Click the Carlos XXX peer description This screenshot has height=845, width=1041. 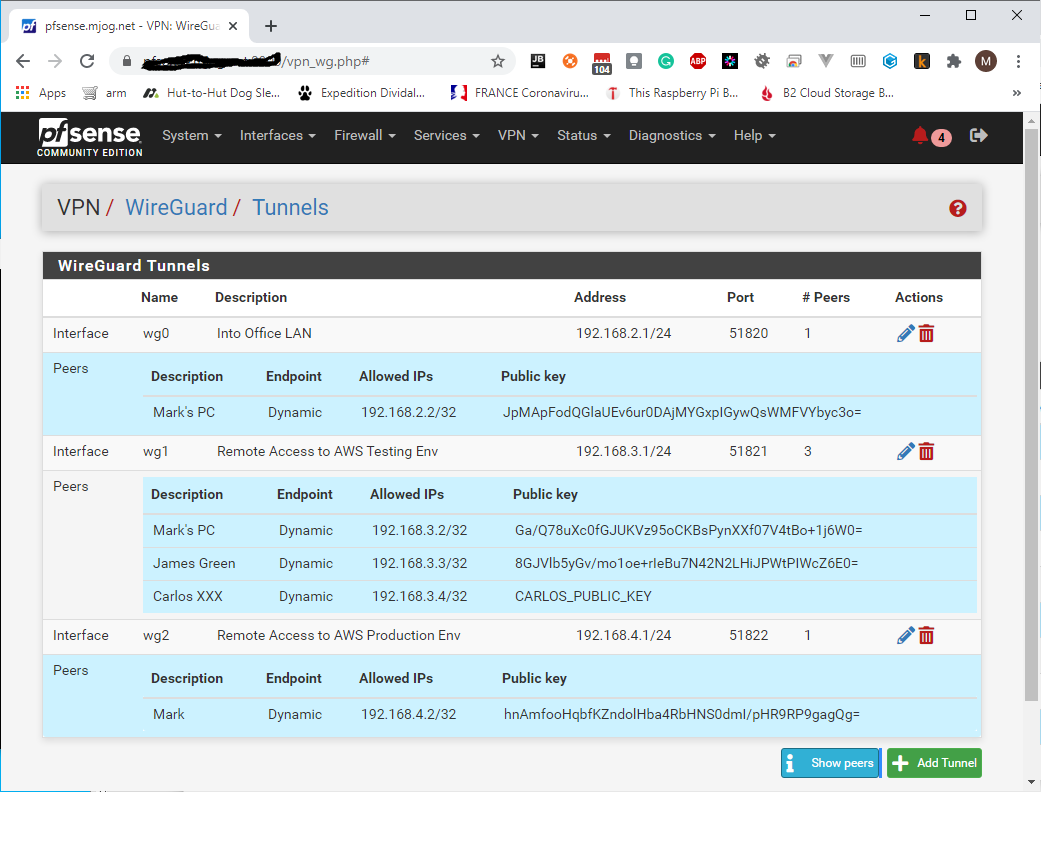[x=188, y=596]
